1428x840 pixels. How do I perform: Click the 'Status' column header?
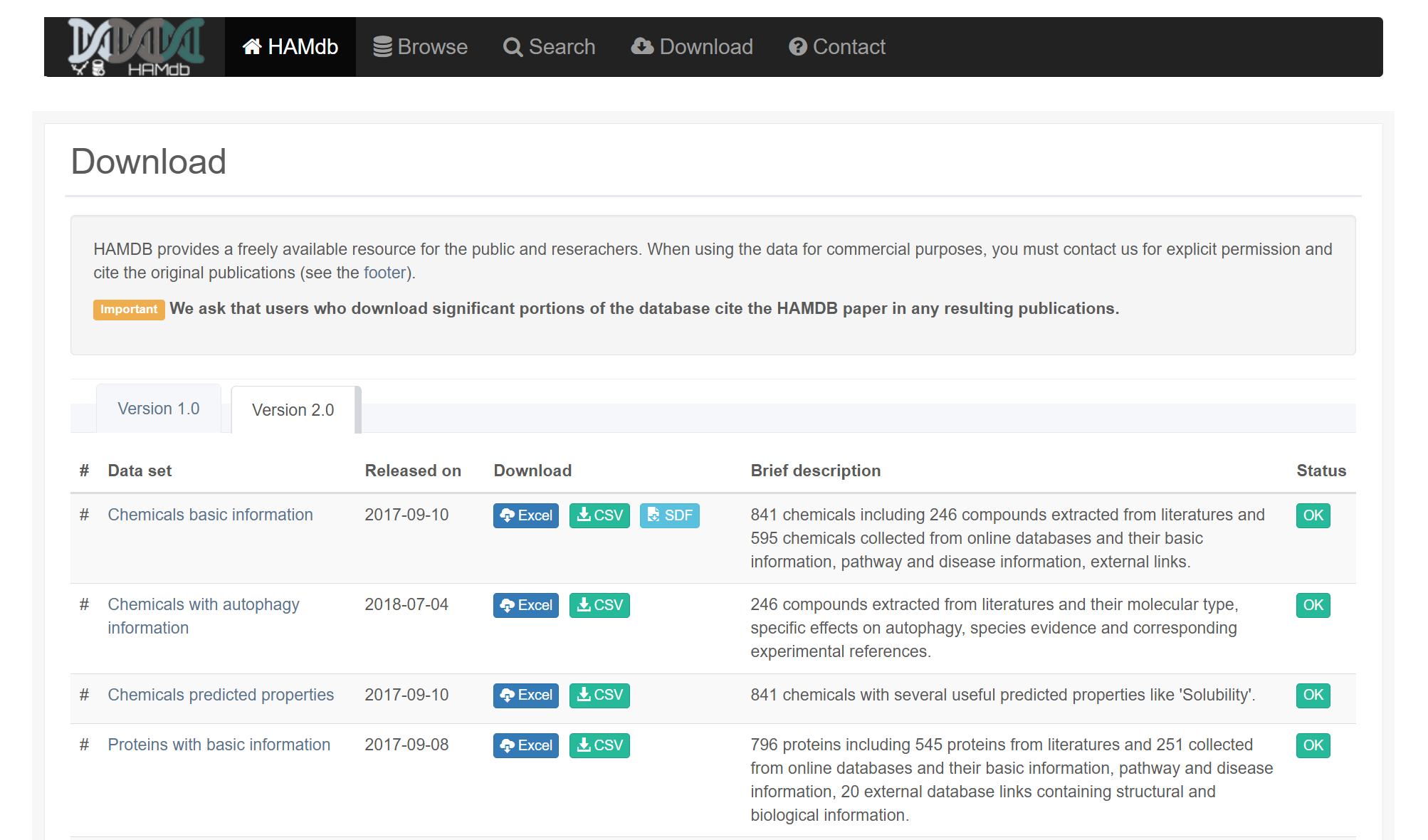pos(1321,471)
